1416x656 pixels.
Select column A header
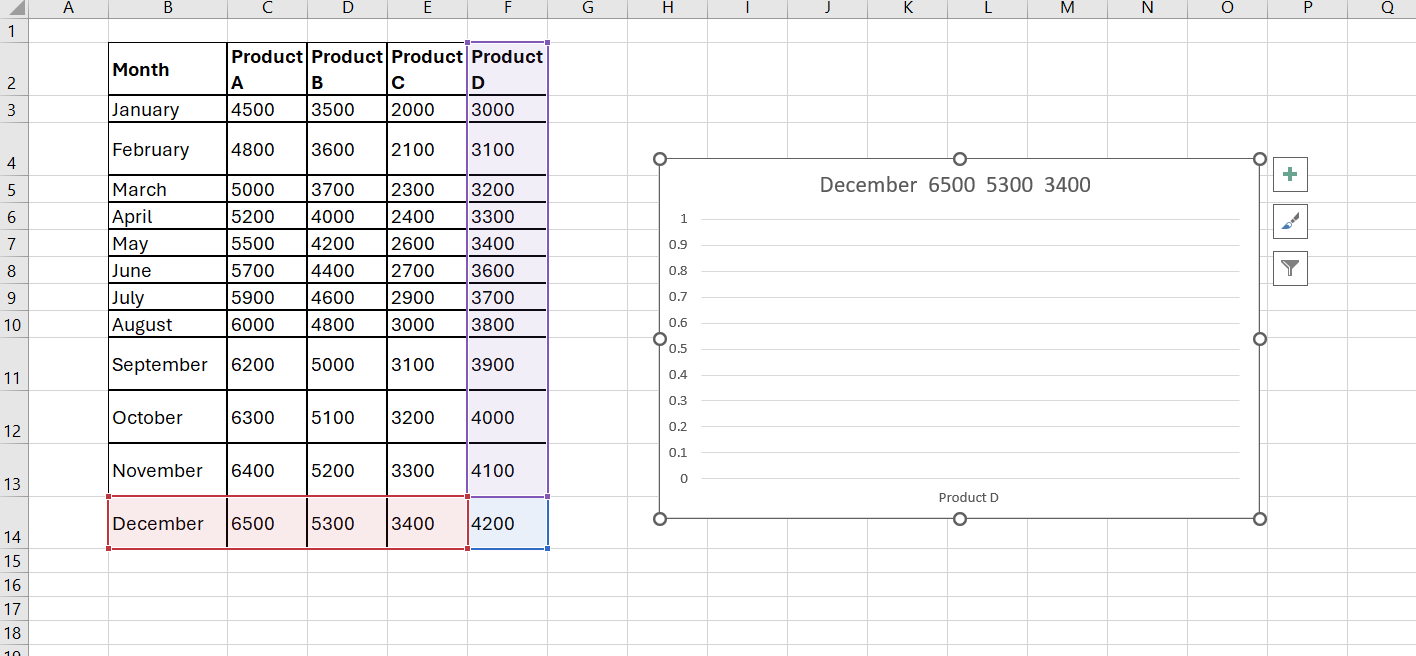[x=68, y=8]
